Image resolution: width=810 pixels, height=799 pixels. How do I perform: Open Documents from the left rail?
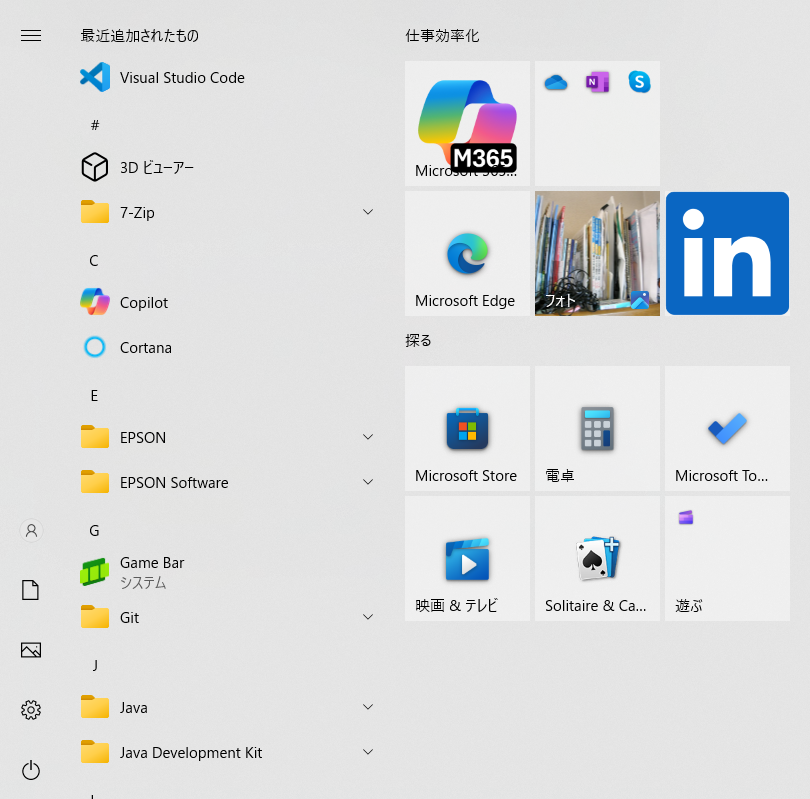tap(30, 590)
